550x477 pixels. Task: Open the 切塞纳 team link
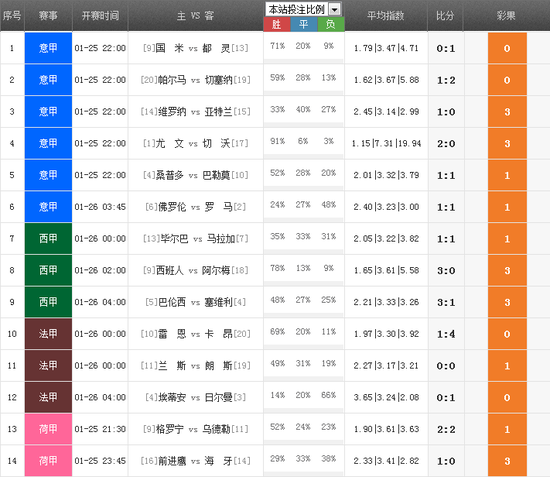pos(219,80)
